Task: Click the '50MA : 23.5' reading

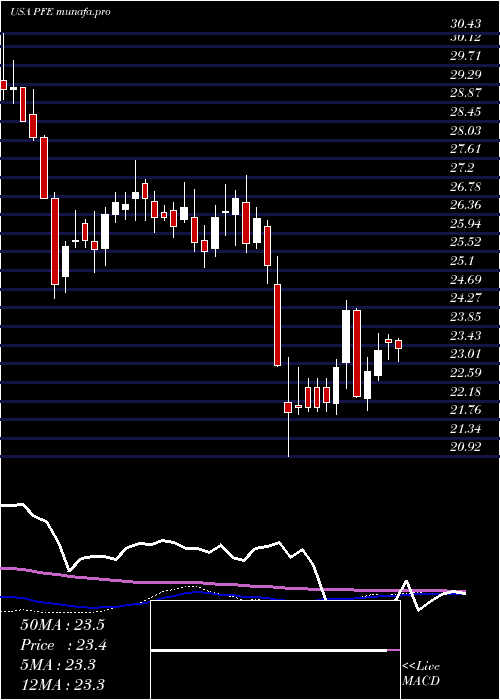Action: click(x=62, y=625)
